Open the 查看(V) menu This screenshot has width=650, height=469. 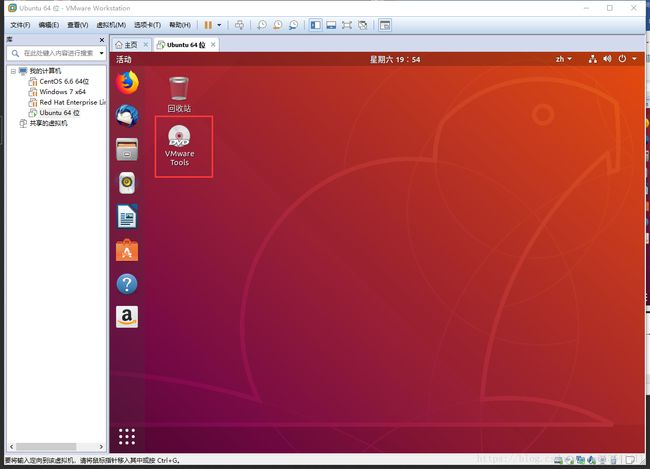[78, 25]
